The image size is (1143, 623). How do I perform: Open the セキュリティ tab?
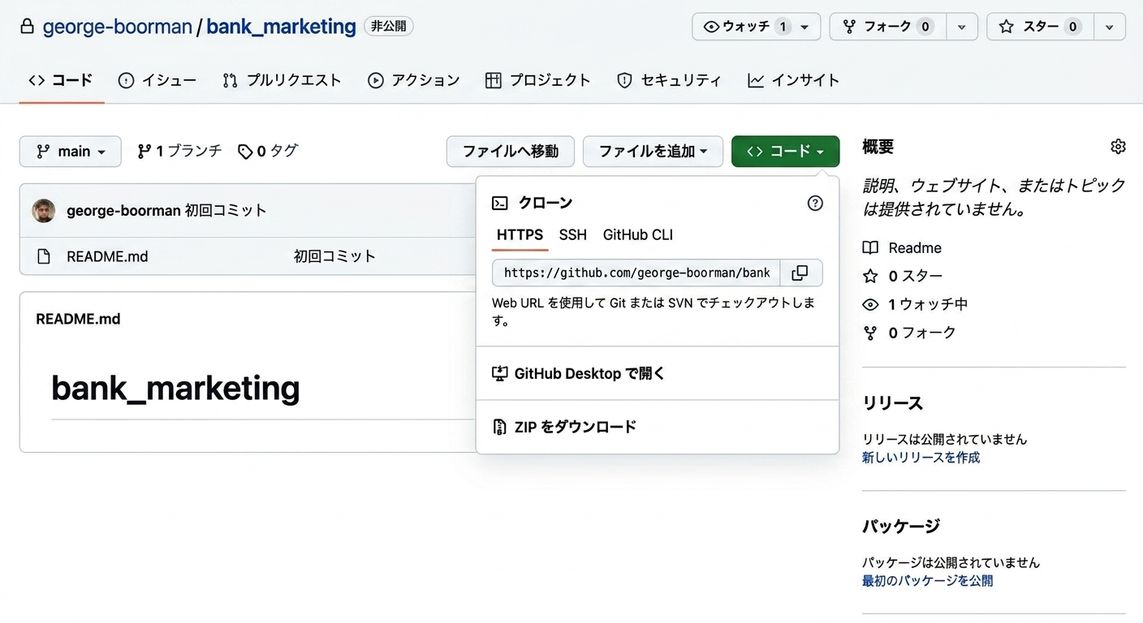669,80
